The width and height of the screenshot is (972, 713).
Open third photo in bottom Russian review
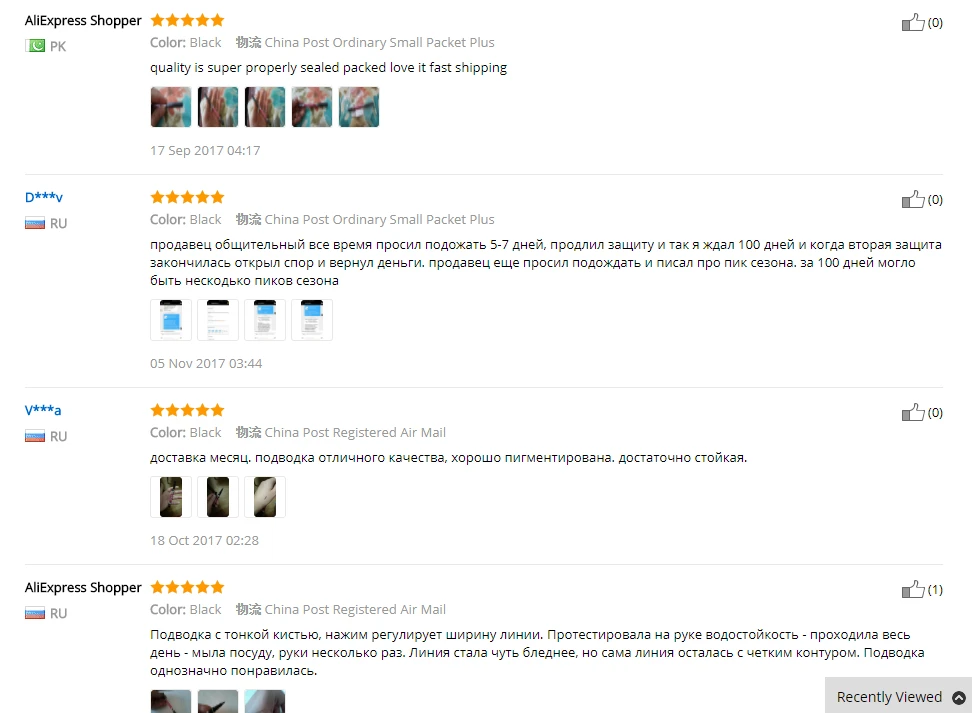265,702
